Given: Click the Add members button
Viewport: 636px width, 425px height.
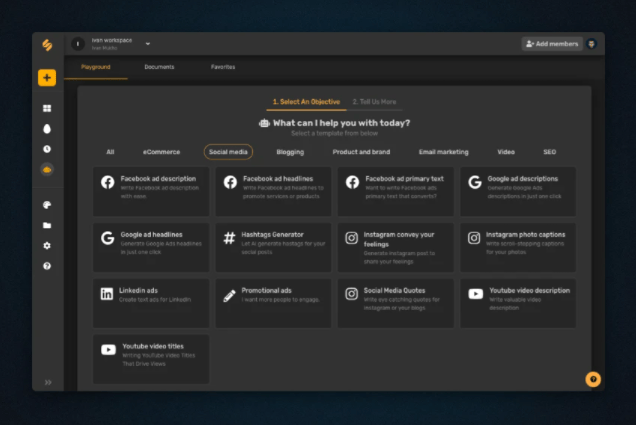Looking at the screenshot, I should (552, 44).
